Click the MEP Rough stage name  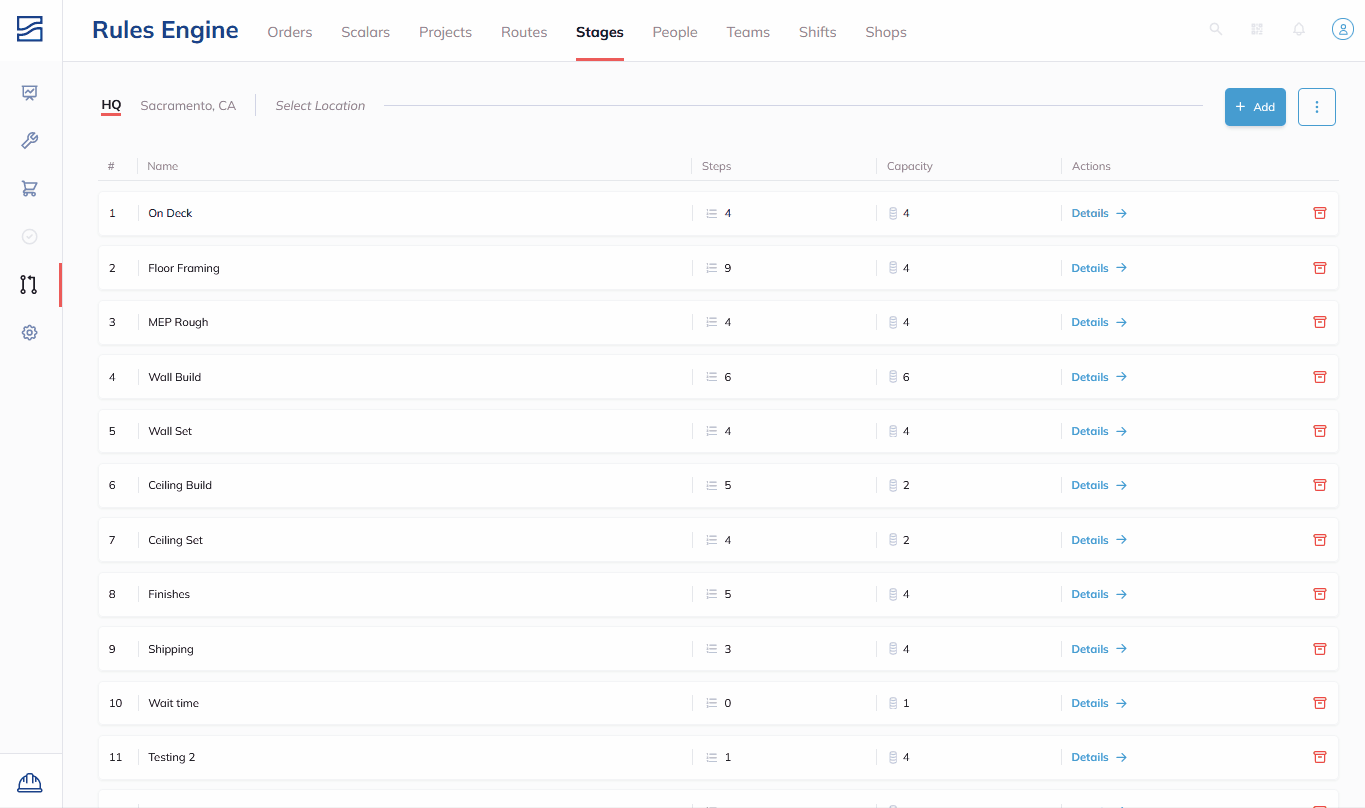point(178,322)
